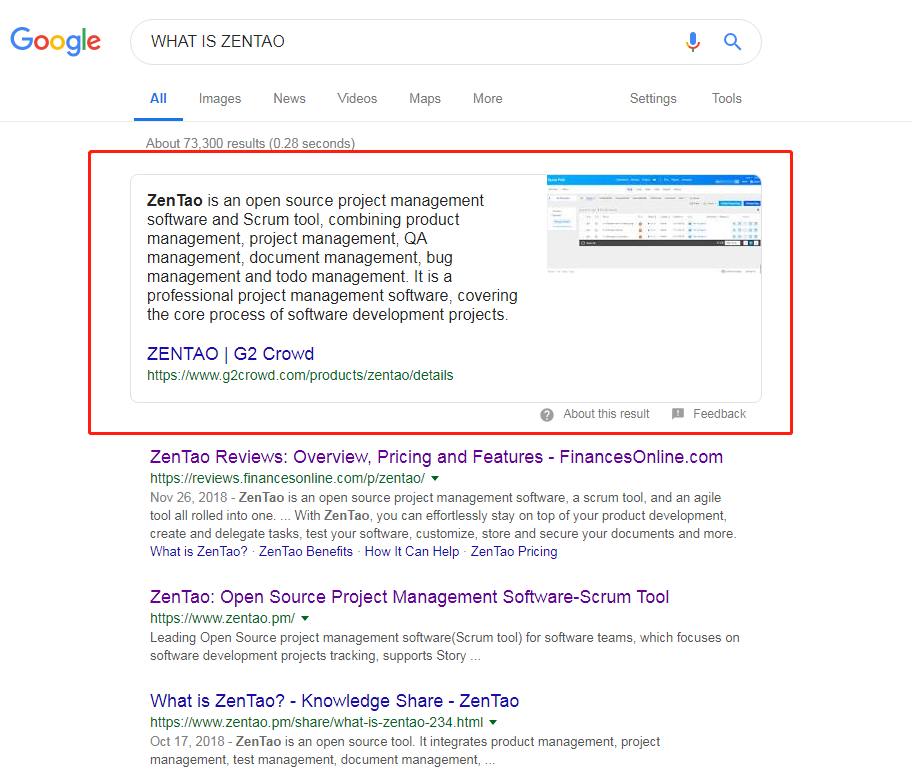Image resolution: width=912 pixels, height=776 pixels.
Task: Expand the financesonline URL dropdown arrow
Action: (435, 479)
